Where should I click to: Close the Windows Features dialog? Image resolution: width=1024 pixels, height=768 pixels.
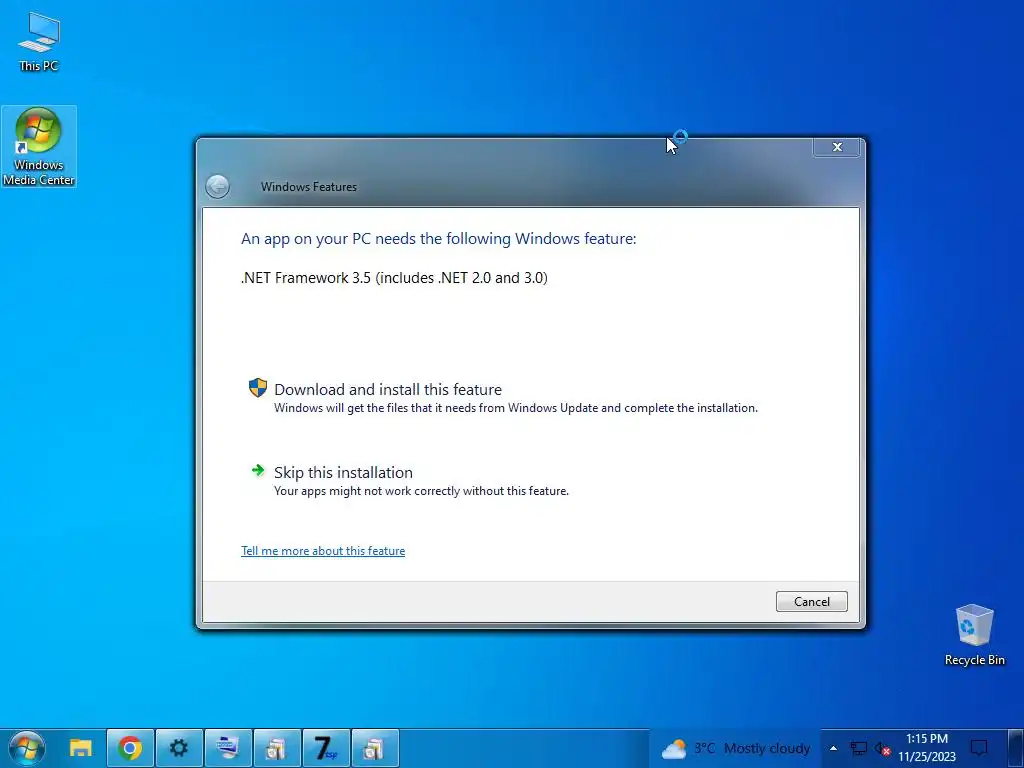[837, 147]
